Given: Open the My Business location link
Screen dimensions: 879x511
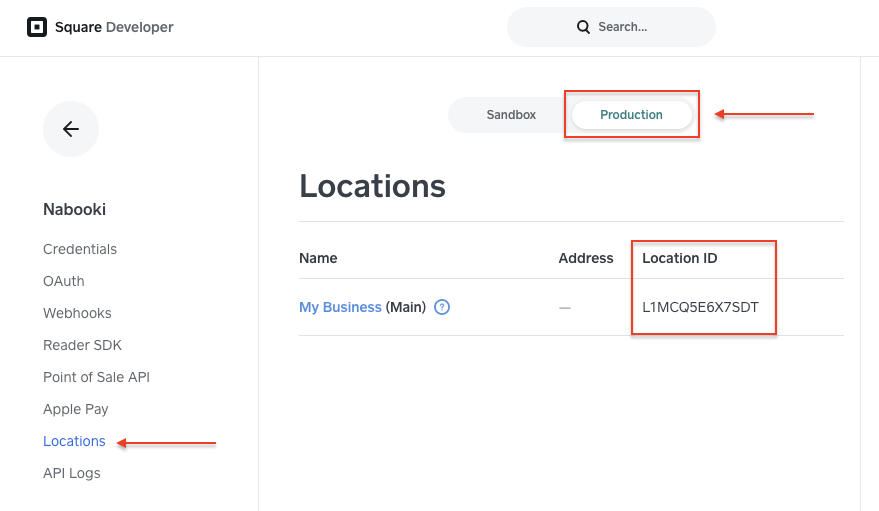Looking at the screenshot, I should click(x=340, y=307).
